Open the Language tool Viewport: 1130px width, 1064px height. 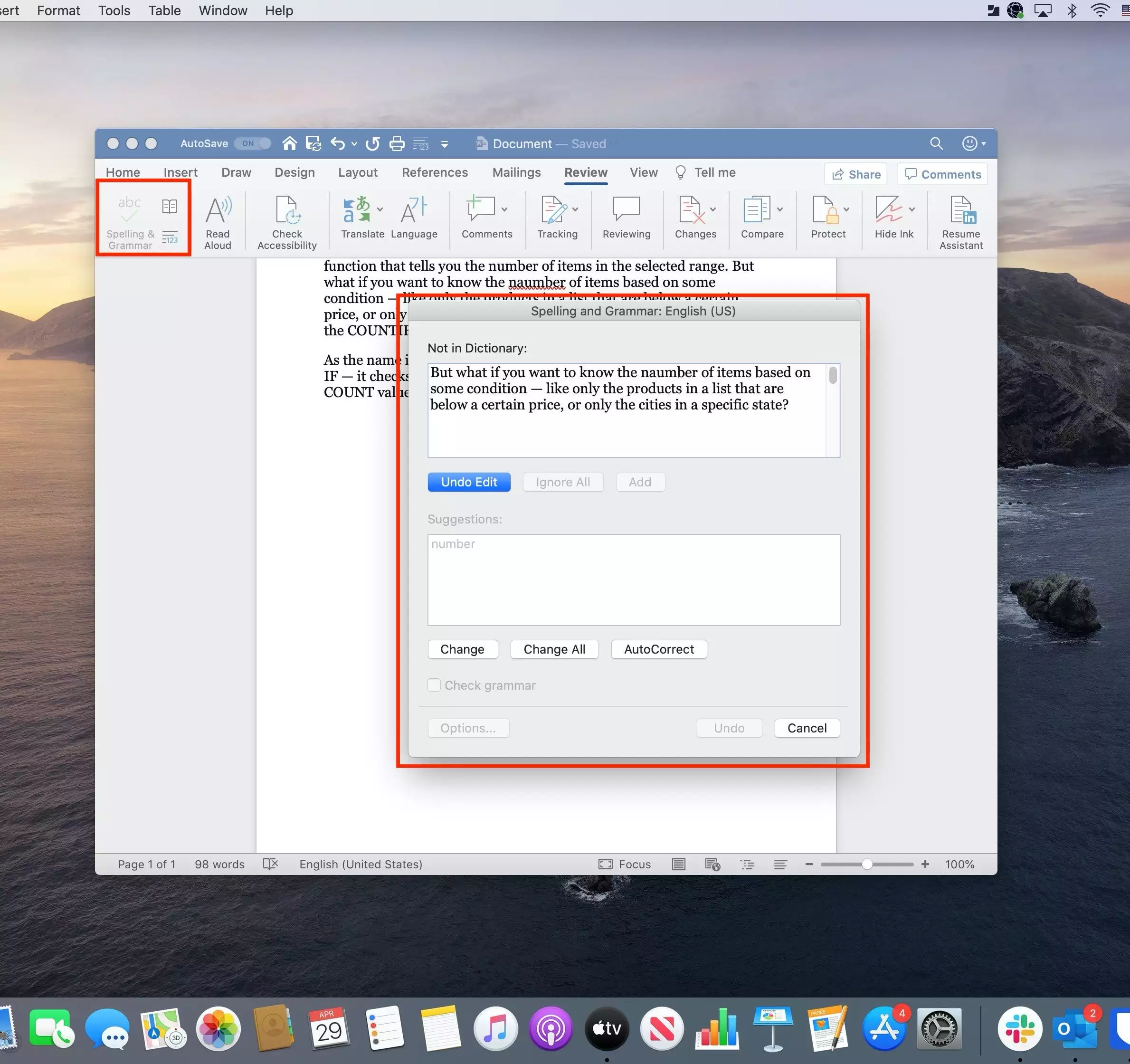point(414,219)
